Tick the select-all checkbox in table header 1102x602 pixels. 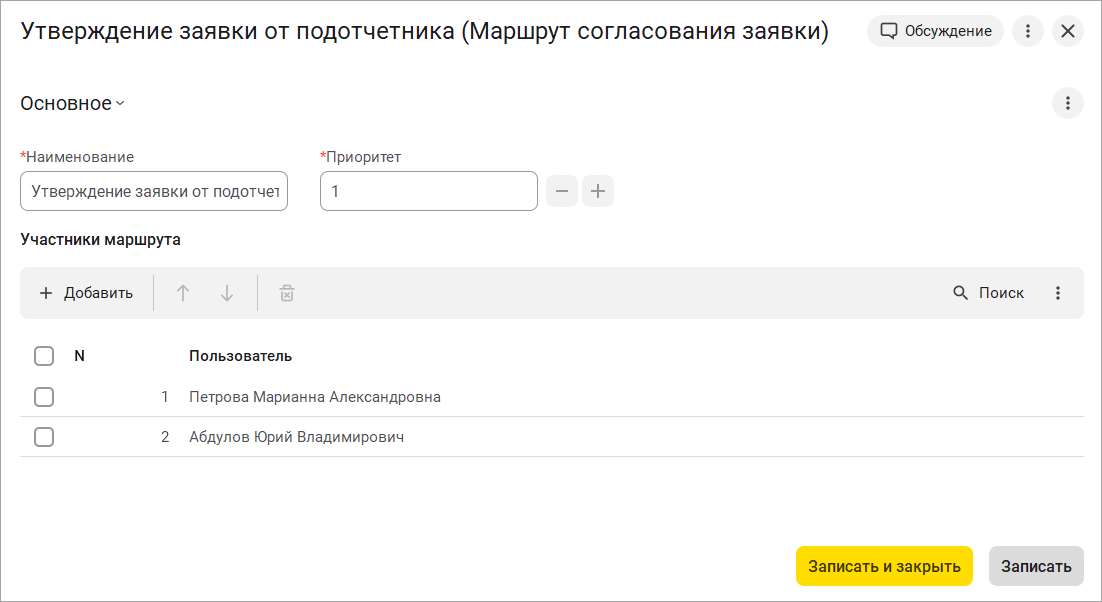point(44,356)
